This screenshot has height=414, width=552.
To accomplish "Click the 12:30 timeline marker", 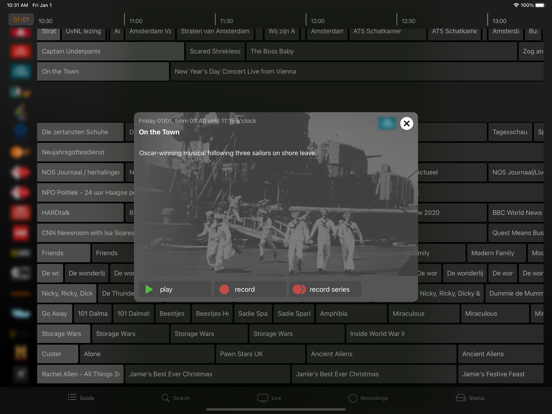I will (x=408, y=21).
